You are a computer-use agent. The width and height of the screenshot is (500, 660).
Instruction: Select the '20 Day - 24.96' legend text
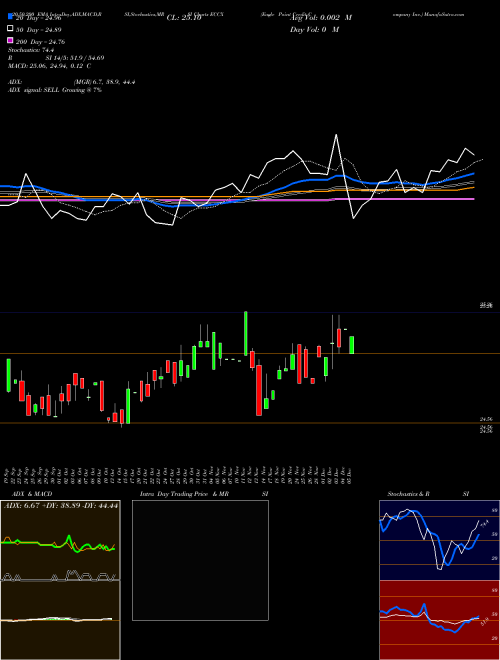tap(38, 18)
